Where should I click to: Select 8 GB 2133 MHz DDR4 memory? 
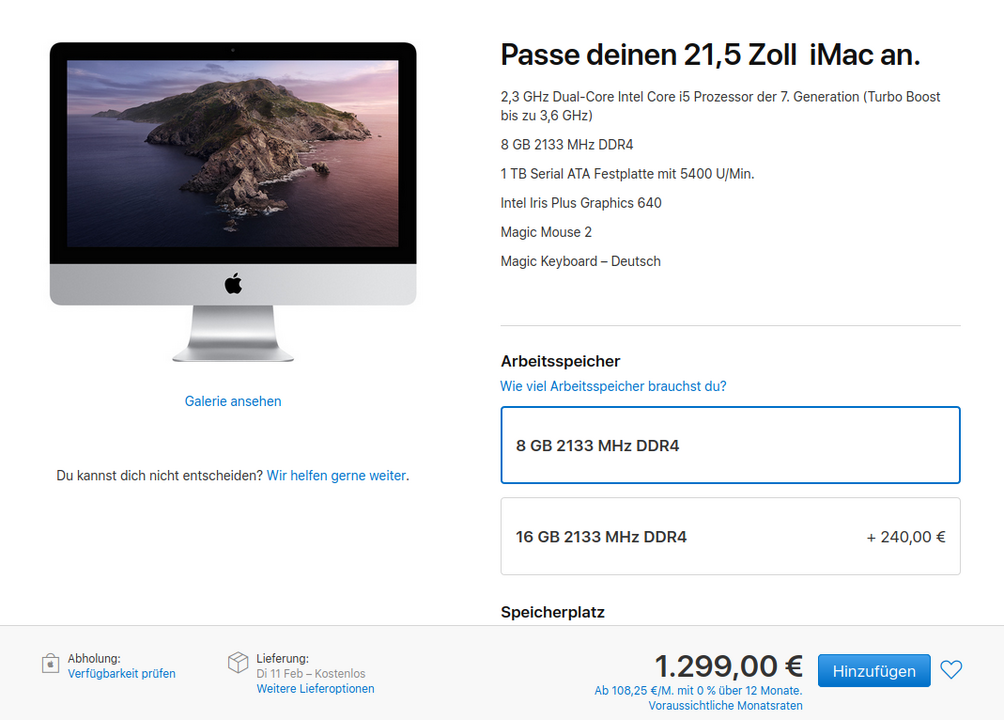tap(731, 445)
